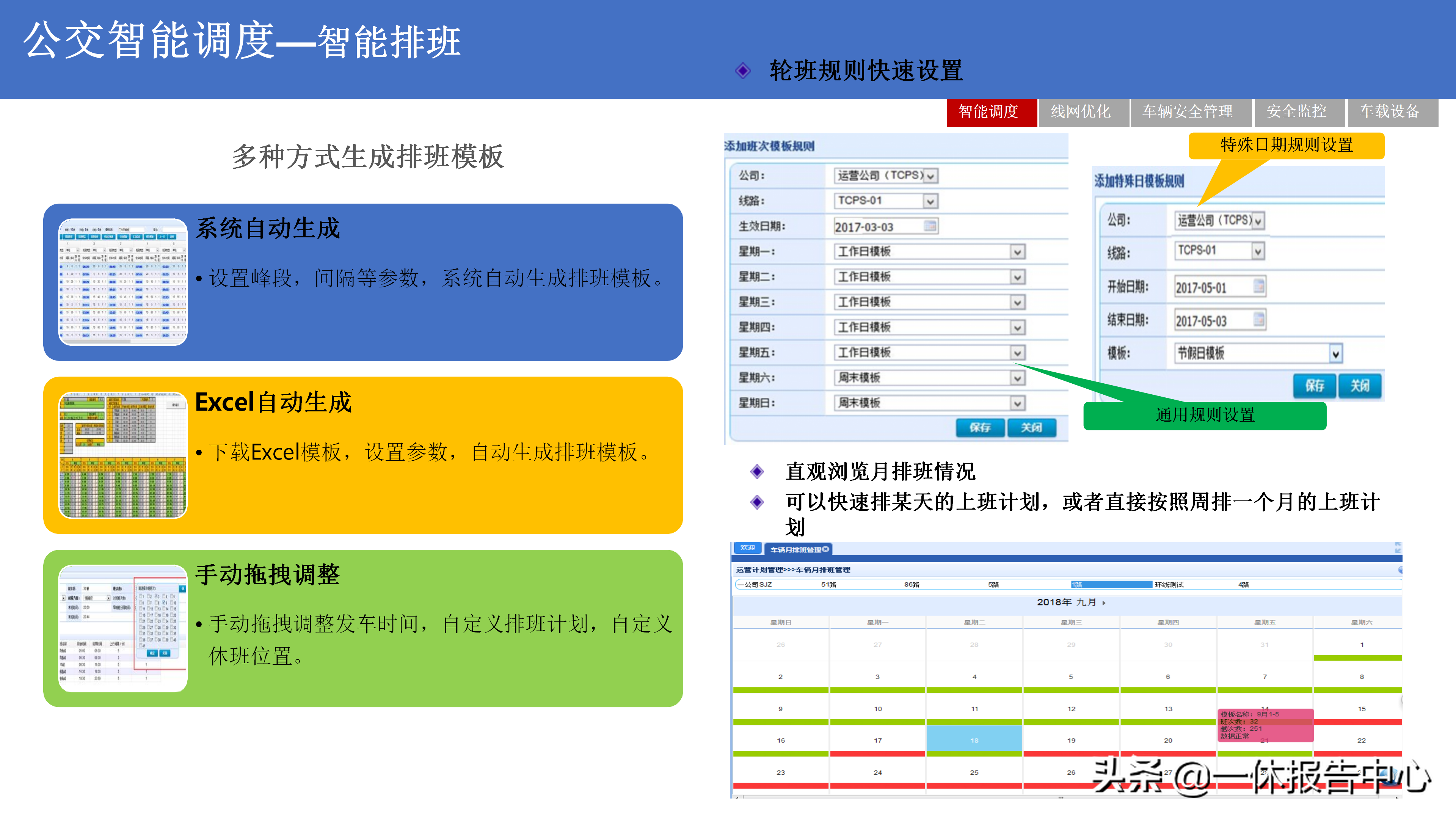The height and width of the screenshot is (819, 1456).
Task: Open the Excel template thumbnail image
Action: pyautogui.click(x=122, y=455)
